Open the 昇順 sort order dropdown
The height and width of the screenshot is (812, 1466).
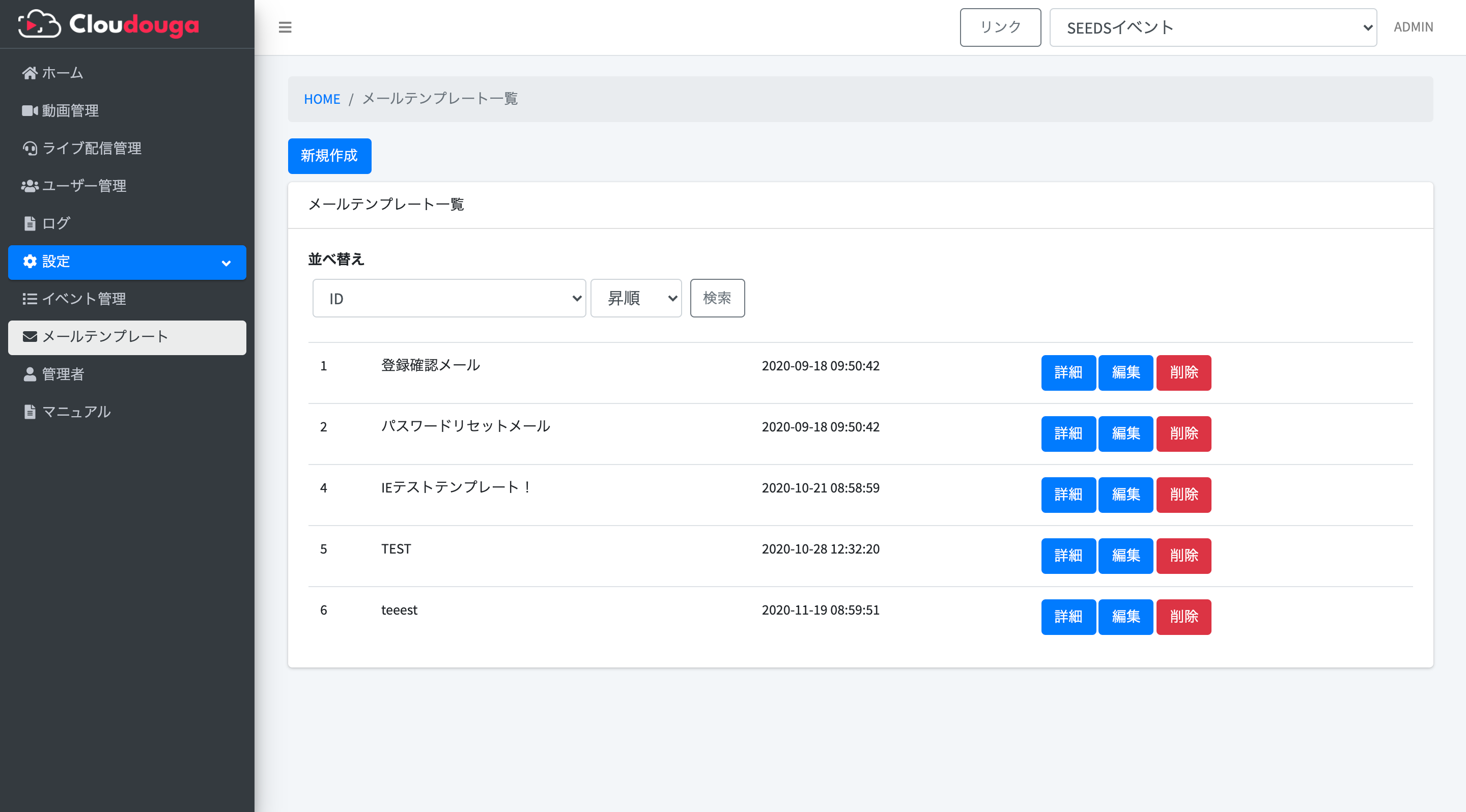tap(636, 298)
